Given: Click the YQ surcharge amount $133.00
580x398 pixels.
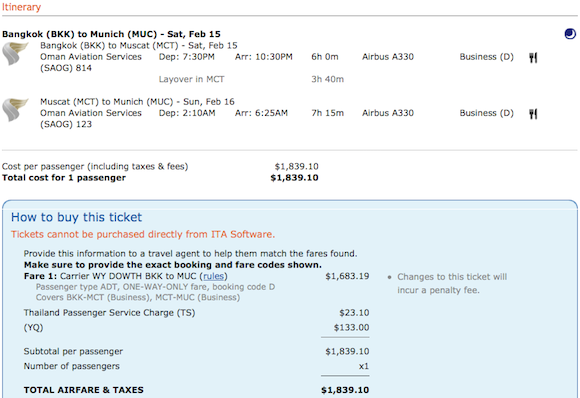Looking at the screenshot, I should point(351,328).
